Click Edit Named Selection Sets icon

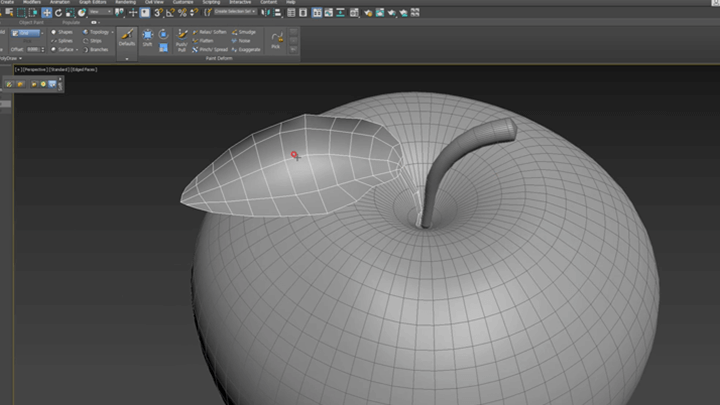(208, 13)
